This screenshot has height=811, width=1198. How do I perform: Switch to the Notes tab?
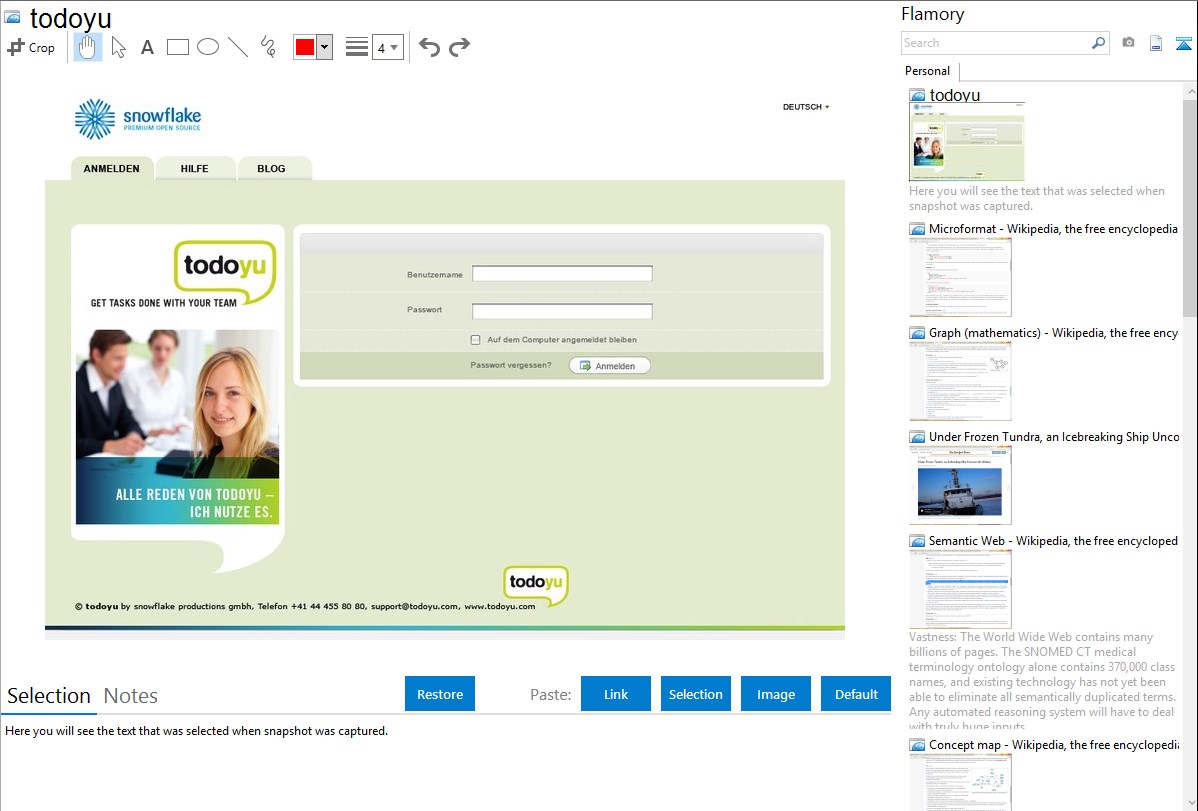[x=131, y=696]
